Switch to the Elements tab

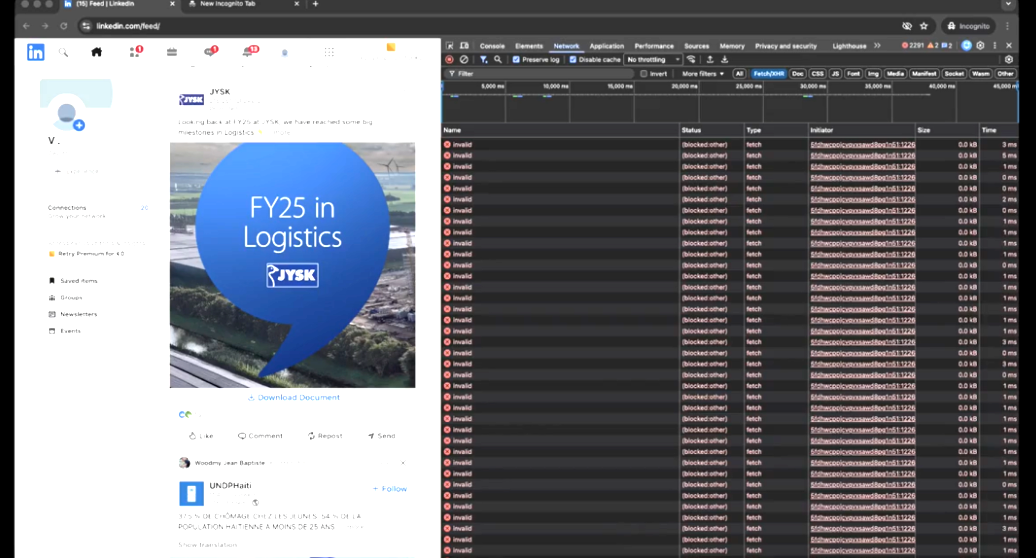[x=529, y=46]
